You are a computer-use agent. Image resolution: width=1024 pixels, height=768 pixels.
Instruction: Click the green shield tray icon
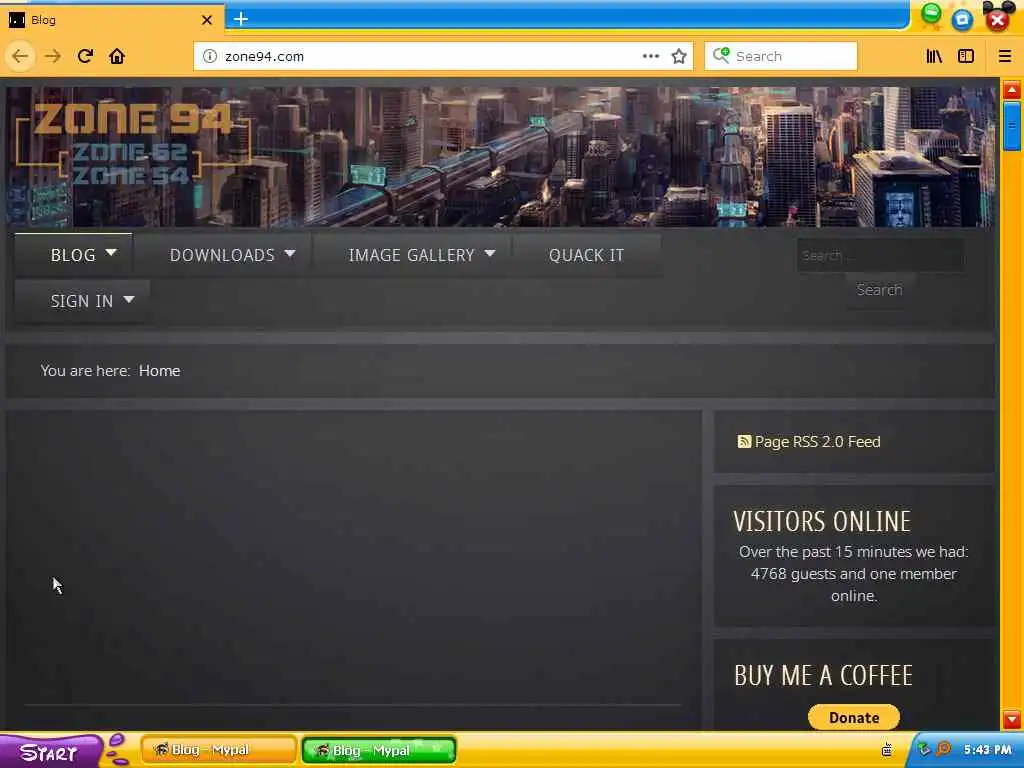(924, 749)
